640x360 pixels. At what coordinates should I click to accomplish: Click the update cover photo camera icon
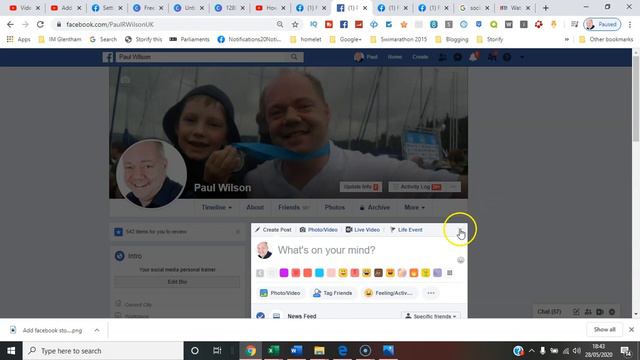coord(126,80)
